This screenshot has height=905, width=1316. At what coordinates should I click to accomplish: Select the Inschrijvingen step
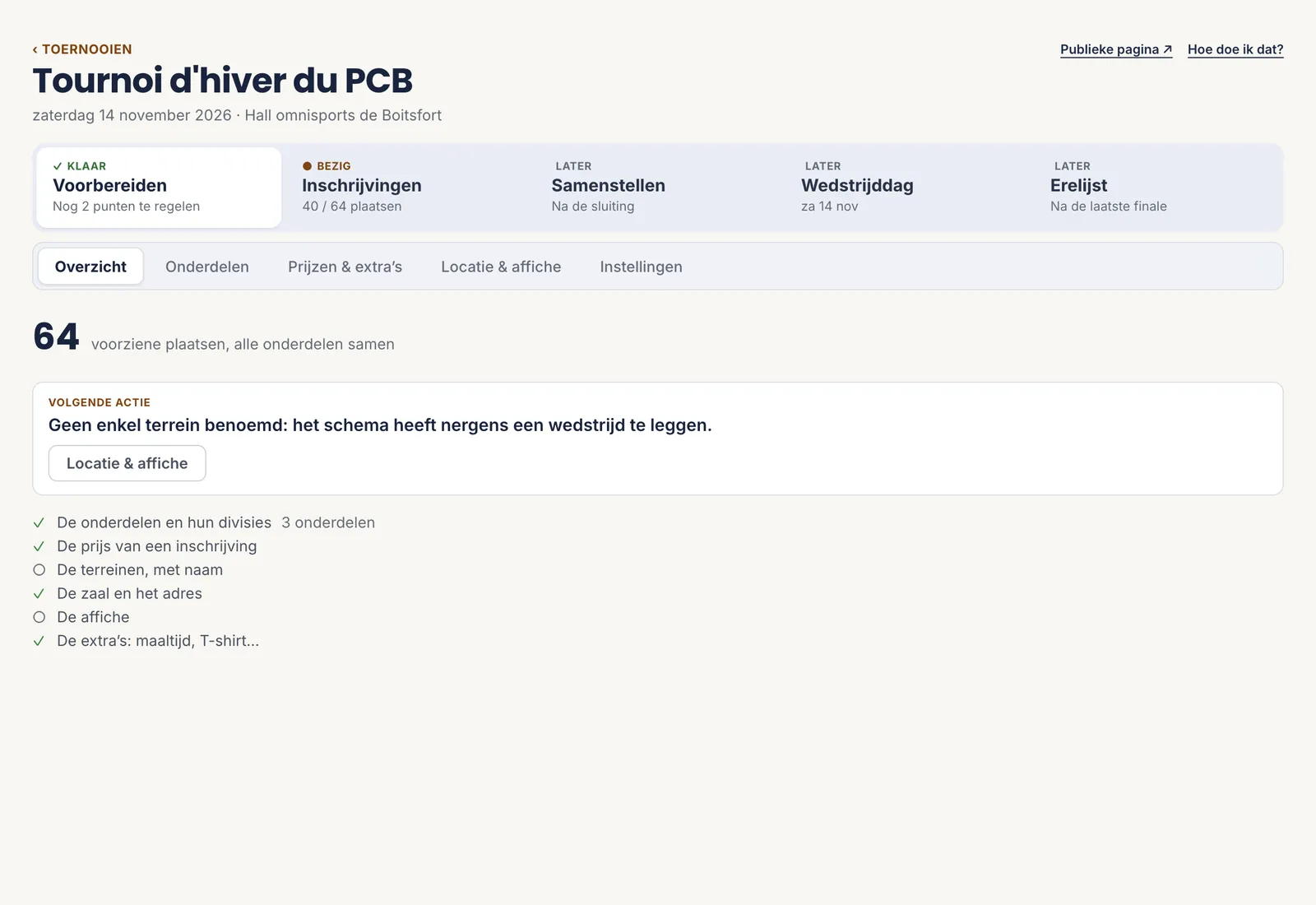point(408,188)
